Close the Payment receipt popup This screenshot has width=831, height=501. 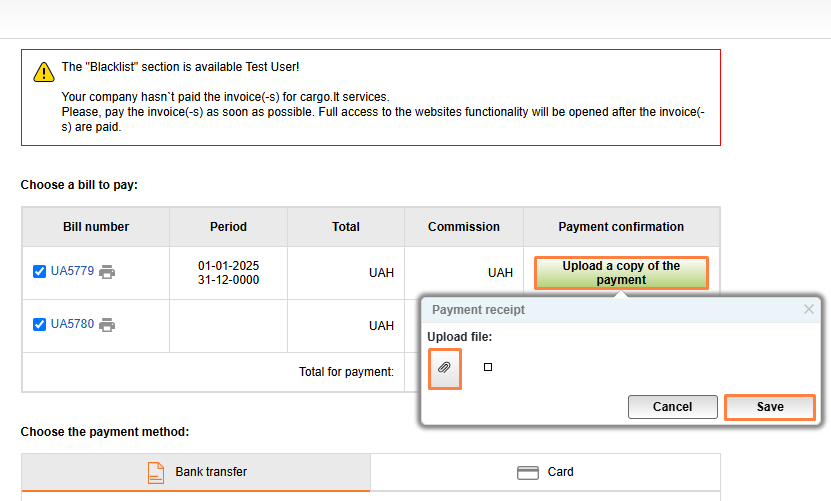[x=809, y=310]
